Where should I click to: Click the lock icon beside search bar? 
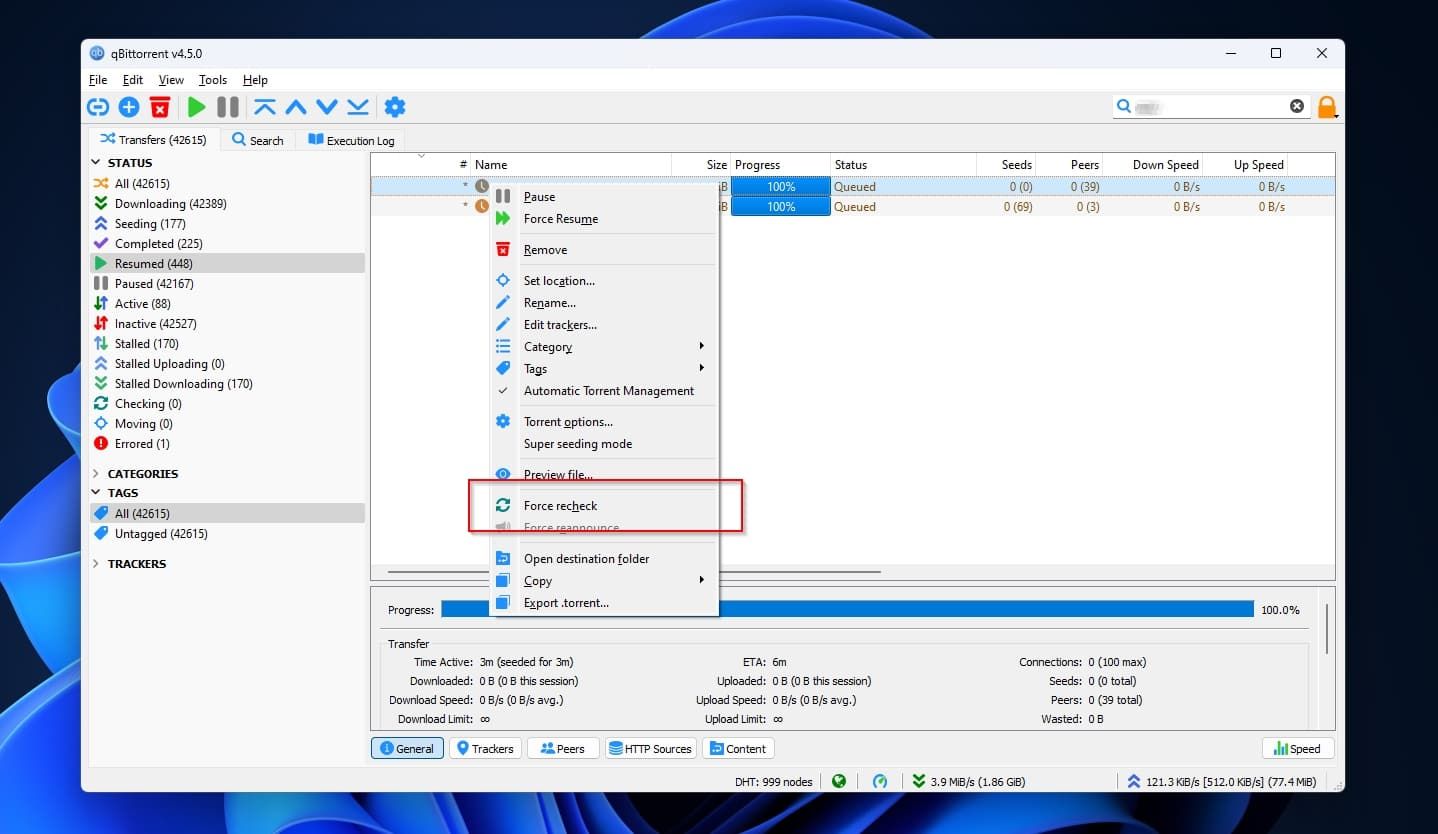pos(1327,106)
